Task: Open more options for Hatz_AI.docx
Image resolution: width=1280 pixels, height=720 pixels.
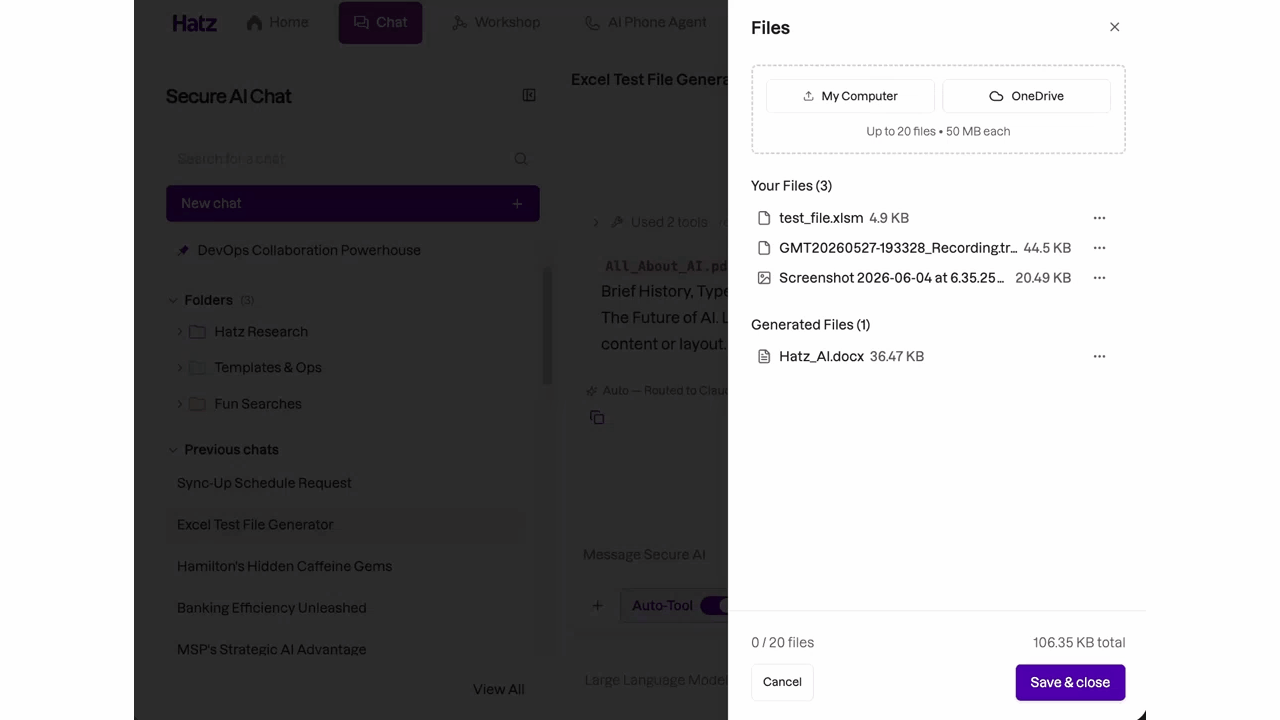Action: click(1099, 356)
